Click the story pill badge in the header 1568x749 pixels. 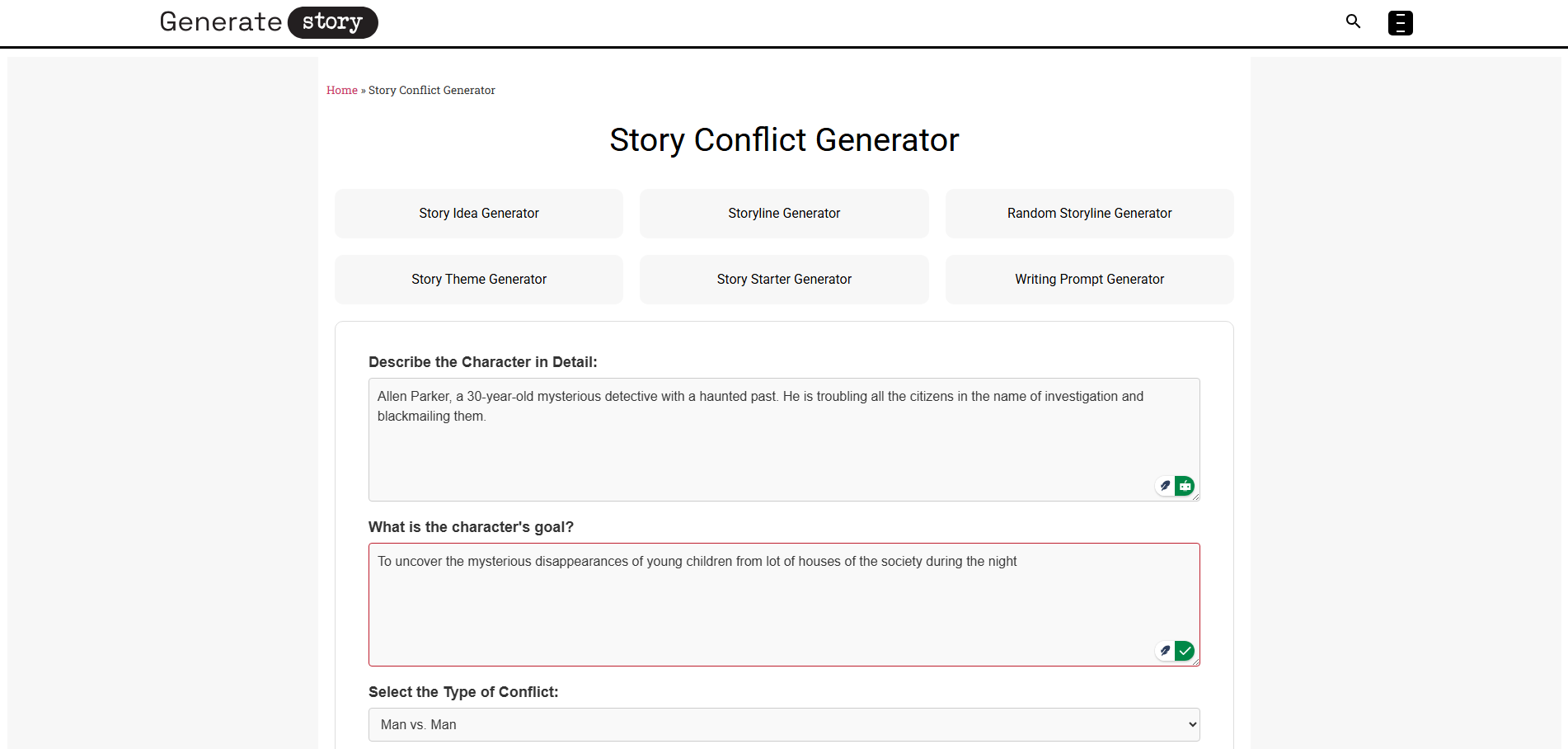331,22
